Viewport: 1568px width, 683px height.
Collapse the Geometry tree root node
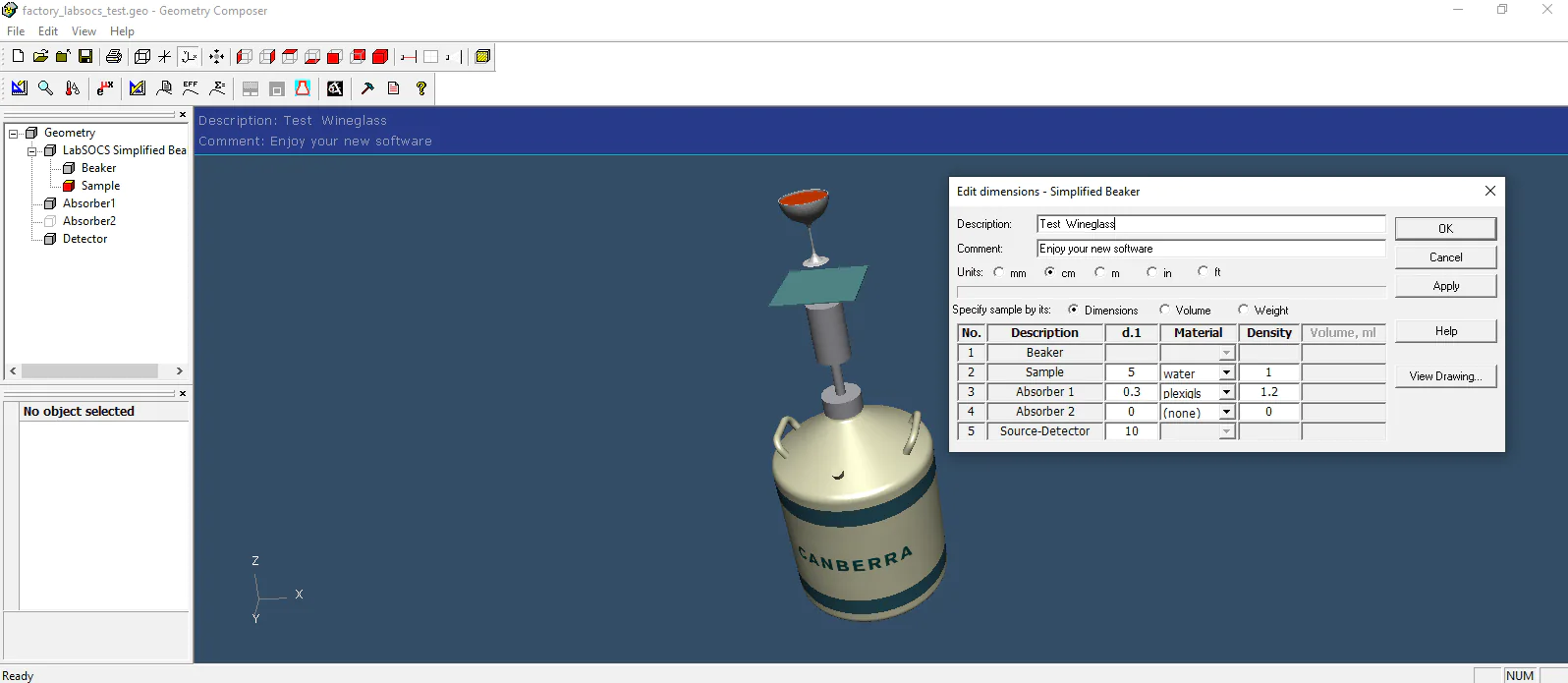pyautogui.click(x=14, y=134)
